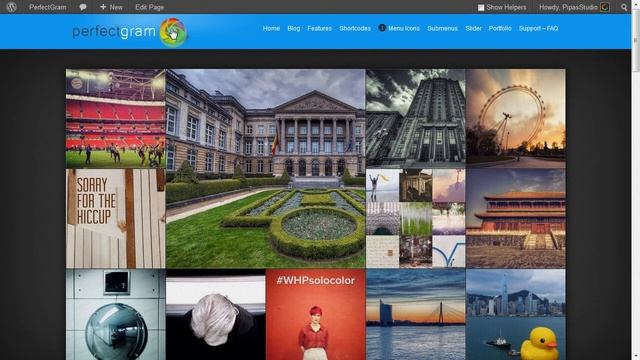The image size is (640, 360).
Task: Open Support – FAQ nav link
Action: pyautogui.click(x=538, y=28)
